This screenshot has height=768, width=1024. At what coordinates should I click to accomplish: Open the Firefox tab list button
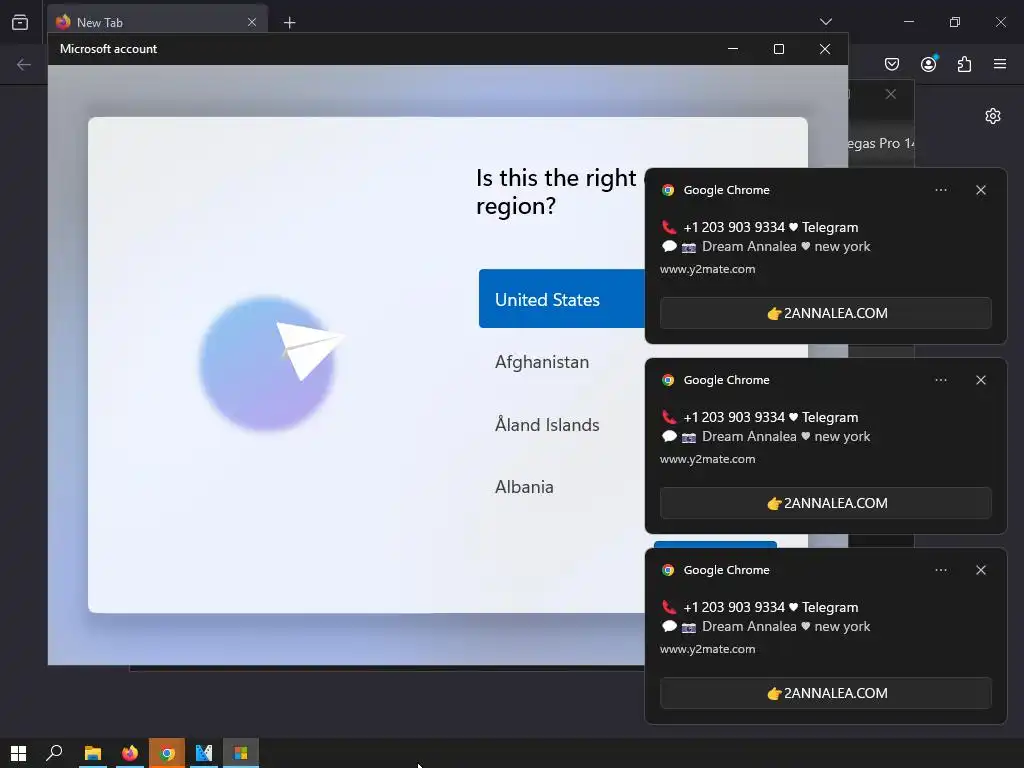[x=20, y=22]
